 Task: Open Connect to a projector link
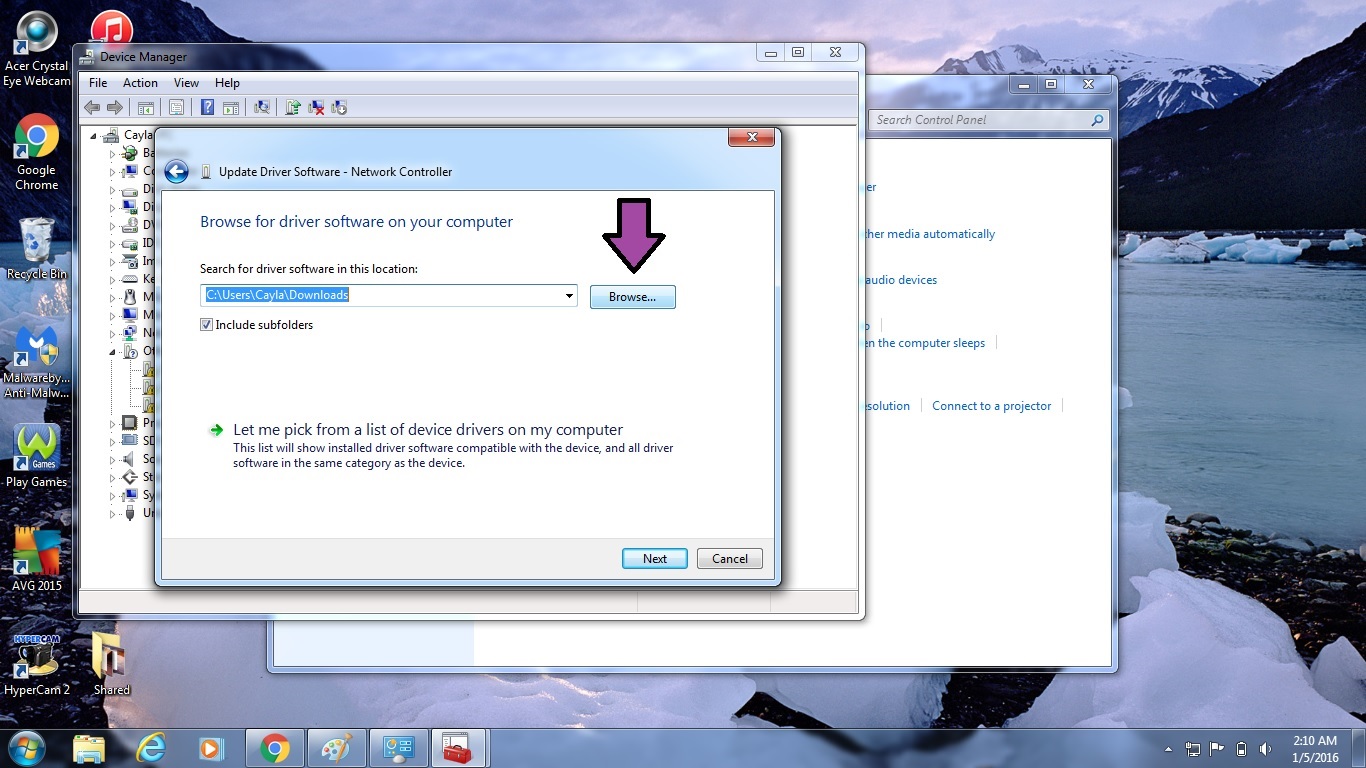pos(992,406)
